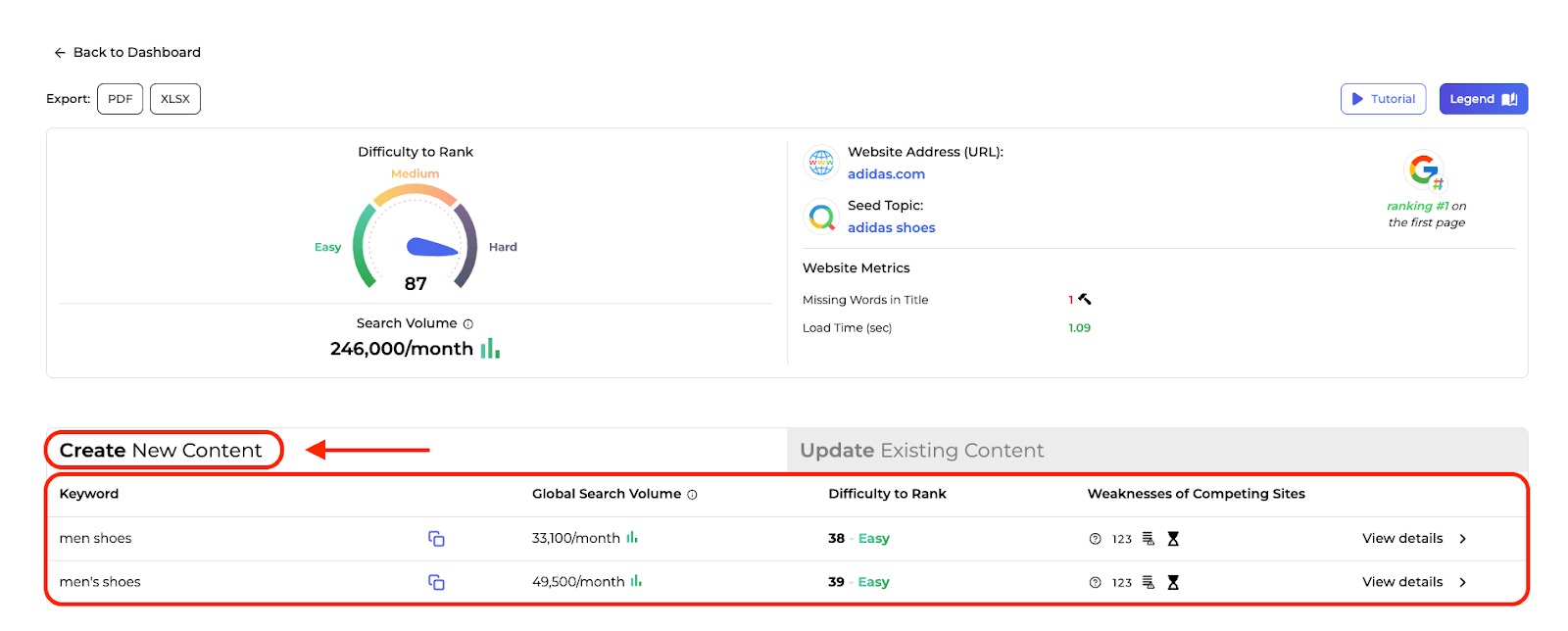
Task: Click the 246,000/month search volume value
Action: click(x=402, y=349)
